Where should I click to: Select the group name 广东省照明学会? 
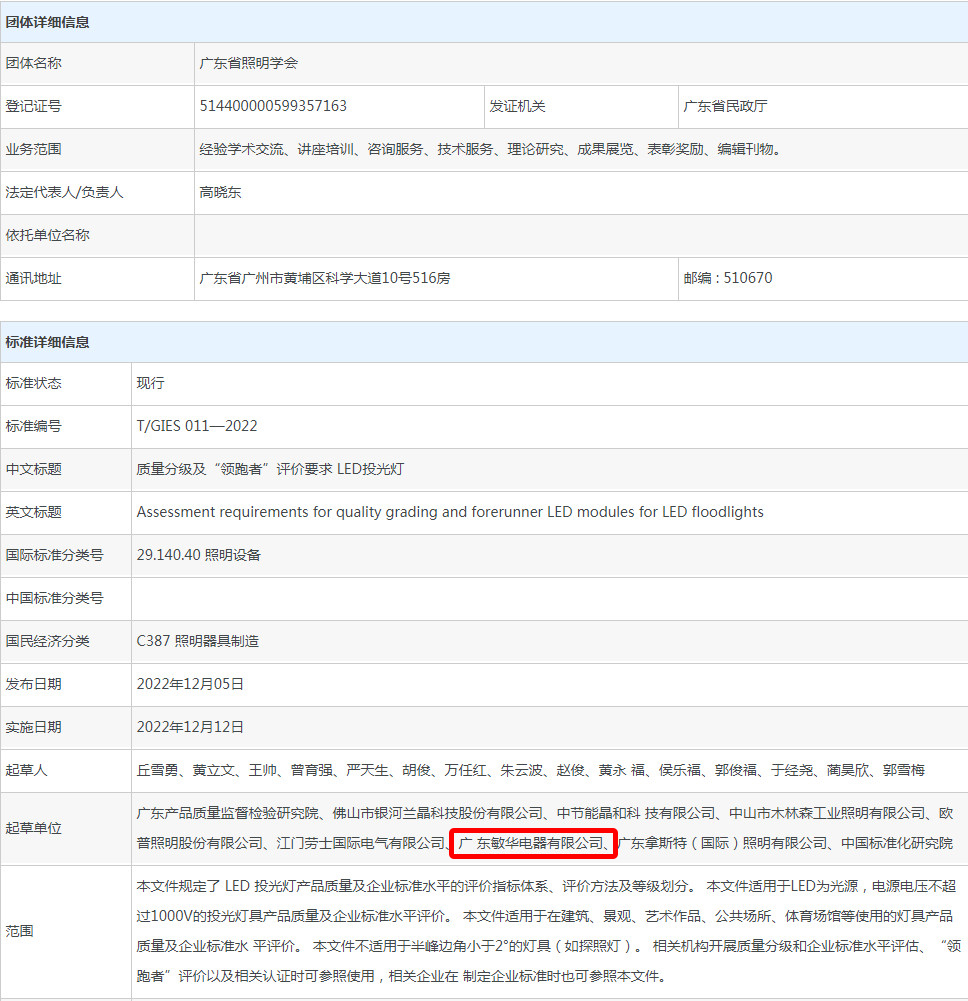click(x=248, y=63)
